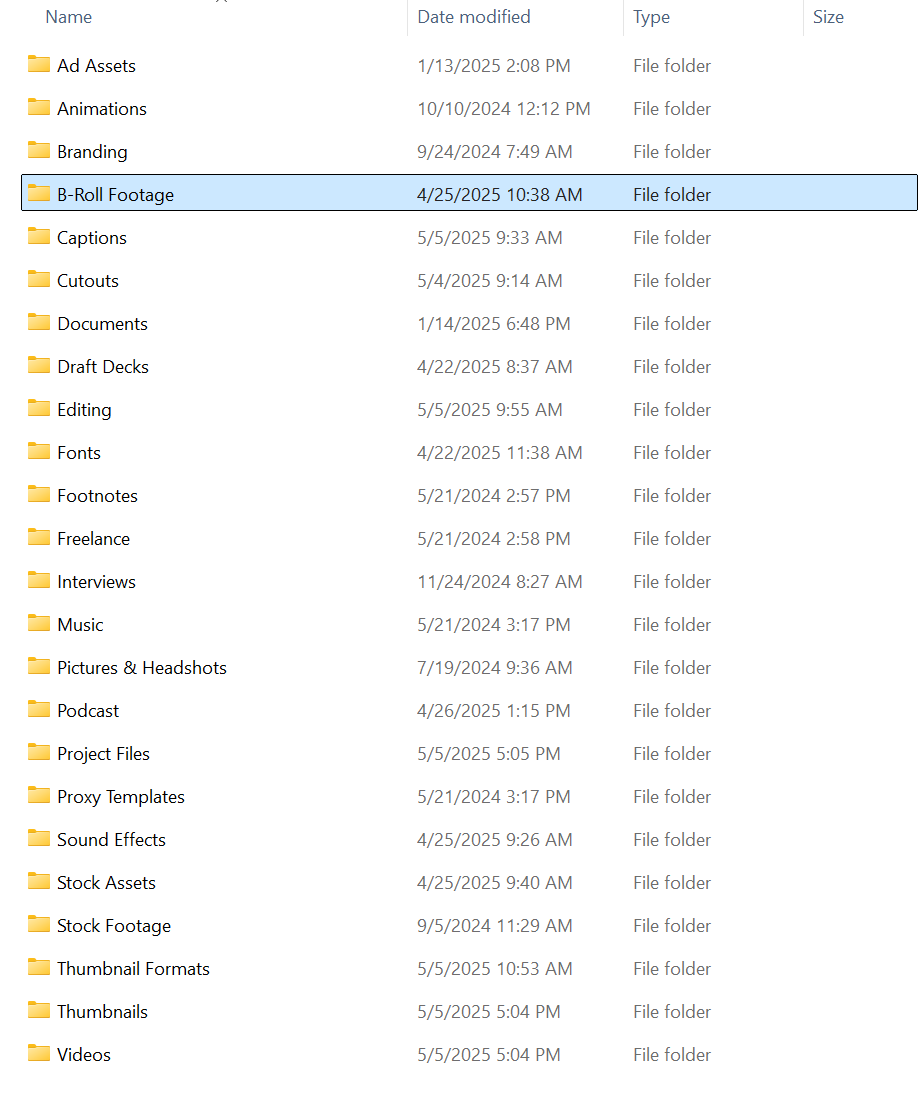Image resolution: width=921 pixels, height=1106 pixels.
Task: Click the Project Files folder icon
Action: tap(39, 753)
